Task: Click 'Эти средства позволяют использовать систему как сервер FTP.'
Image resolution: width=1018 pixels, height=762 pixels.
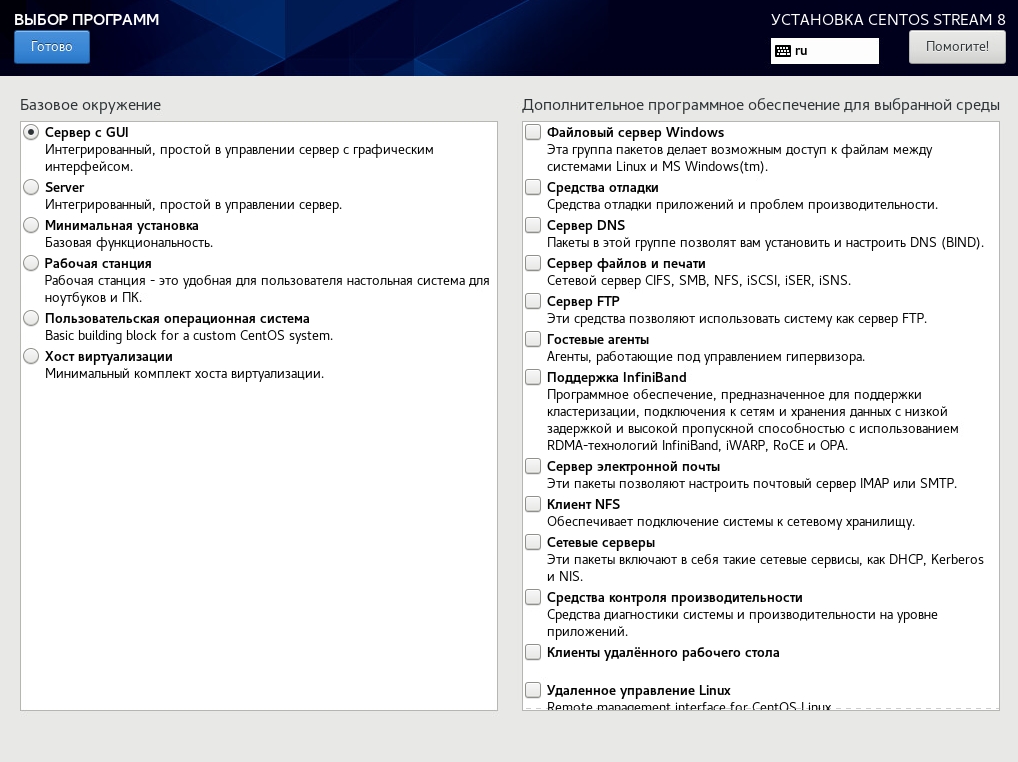Action: click(x=737, y=319)
